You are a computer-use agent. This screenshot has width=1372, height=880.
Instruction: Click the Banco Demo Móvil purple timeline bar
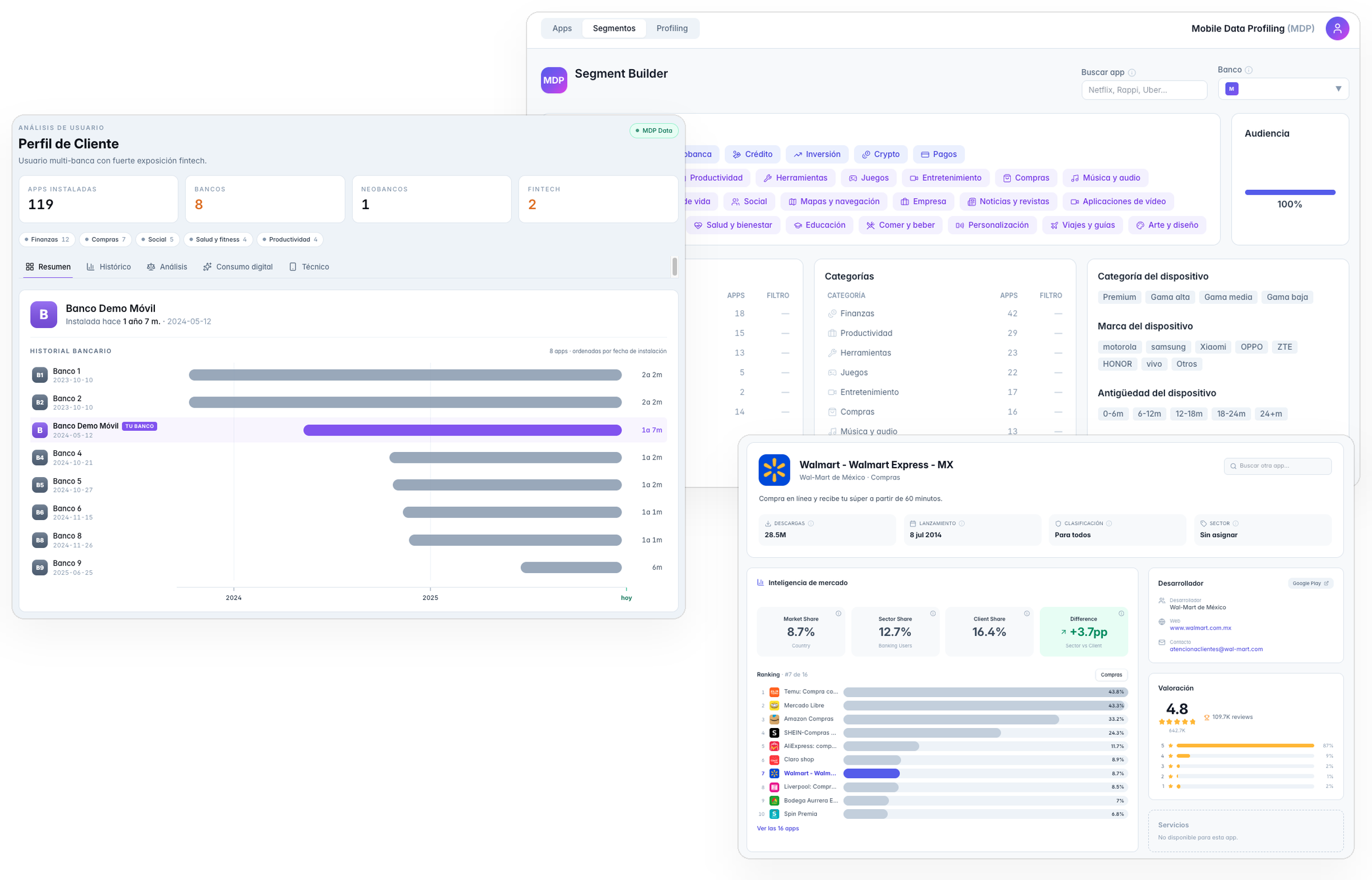[x=462, y=430]
